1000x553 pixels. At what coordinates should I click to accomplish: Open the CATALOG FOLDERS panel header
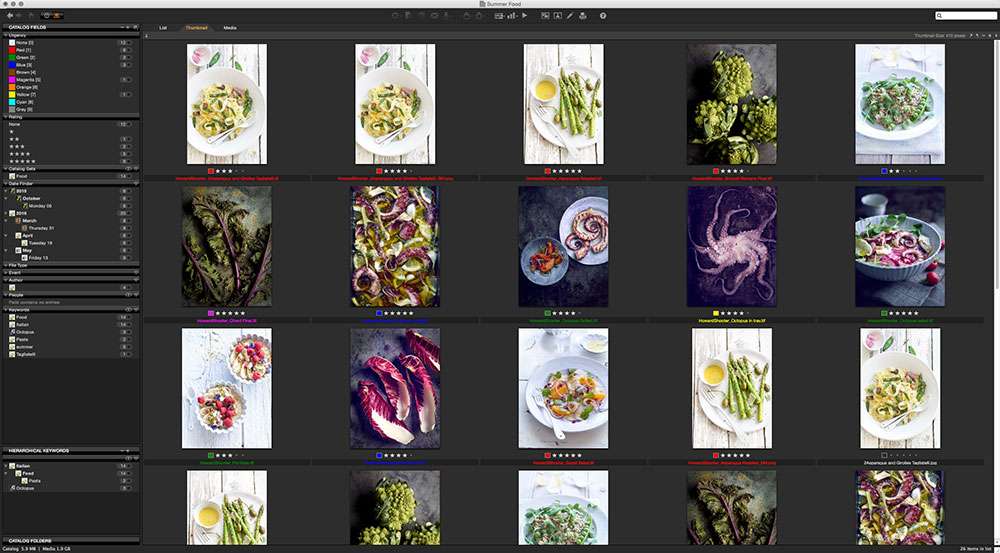coord(70,540)
